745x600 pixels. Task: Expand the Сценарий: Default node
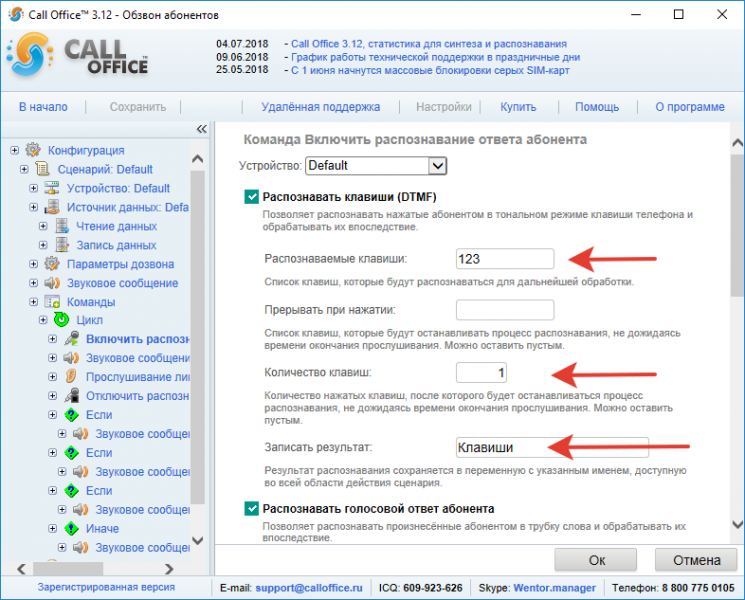click(24, 169)
